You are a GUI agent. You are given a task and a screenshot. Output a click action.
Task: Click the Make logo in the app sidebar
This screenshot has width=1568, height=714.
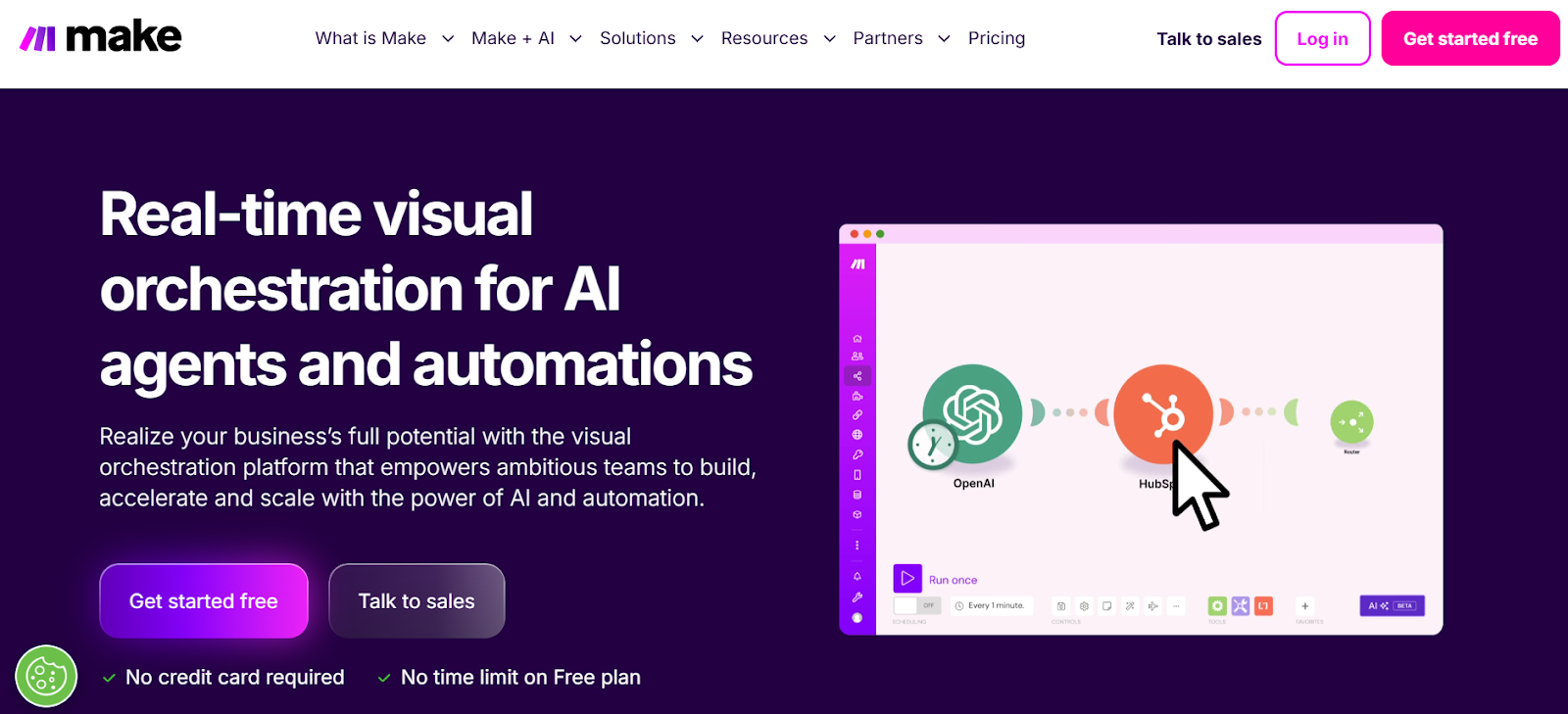(x=857, y=264)
